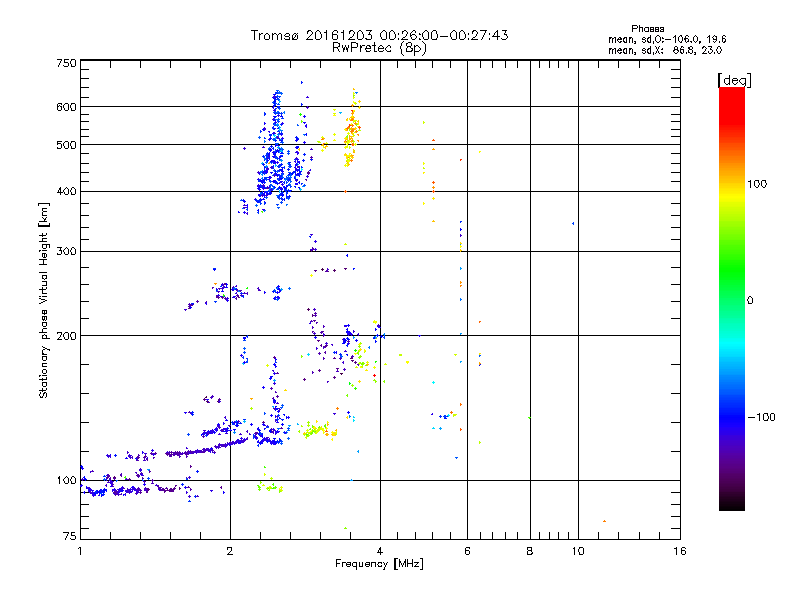Click the colorbar tick label '100'

(x=757, y=184)
